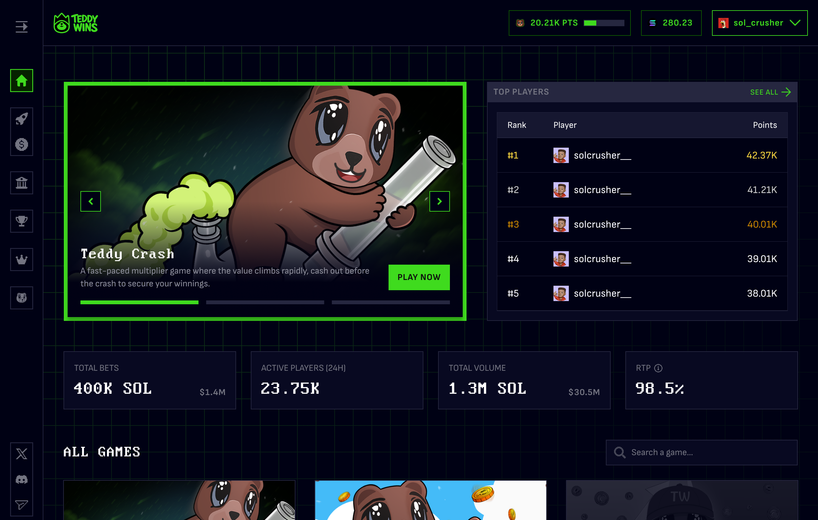The image size is (818, 520).
Task: Click the Total Volume 1.3M SOL card
Action: tap(524, 380)
